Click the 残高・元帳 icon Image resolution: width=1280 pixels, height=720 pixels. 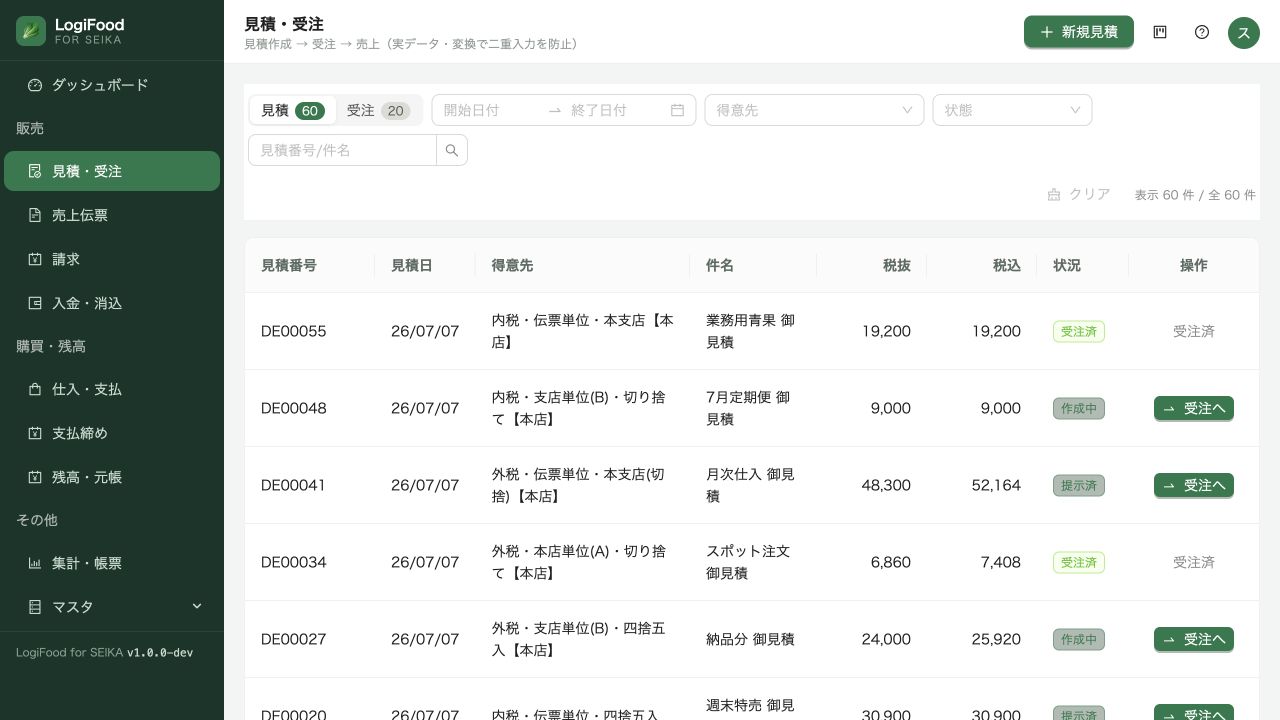coord(35,477)
